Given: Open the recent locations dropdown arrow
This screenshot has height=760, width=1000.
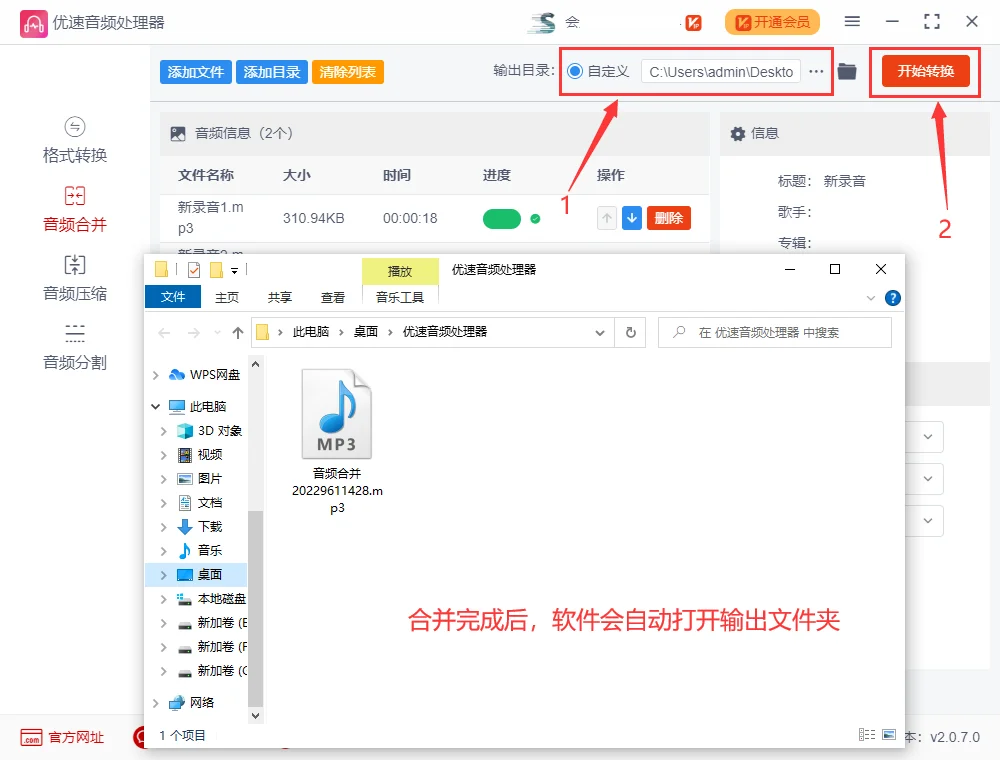Looking at the screenshot, I should coord(217,333).
